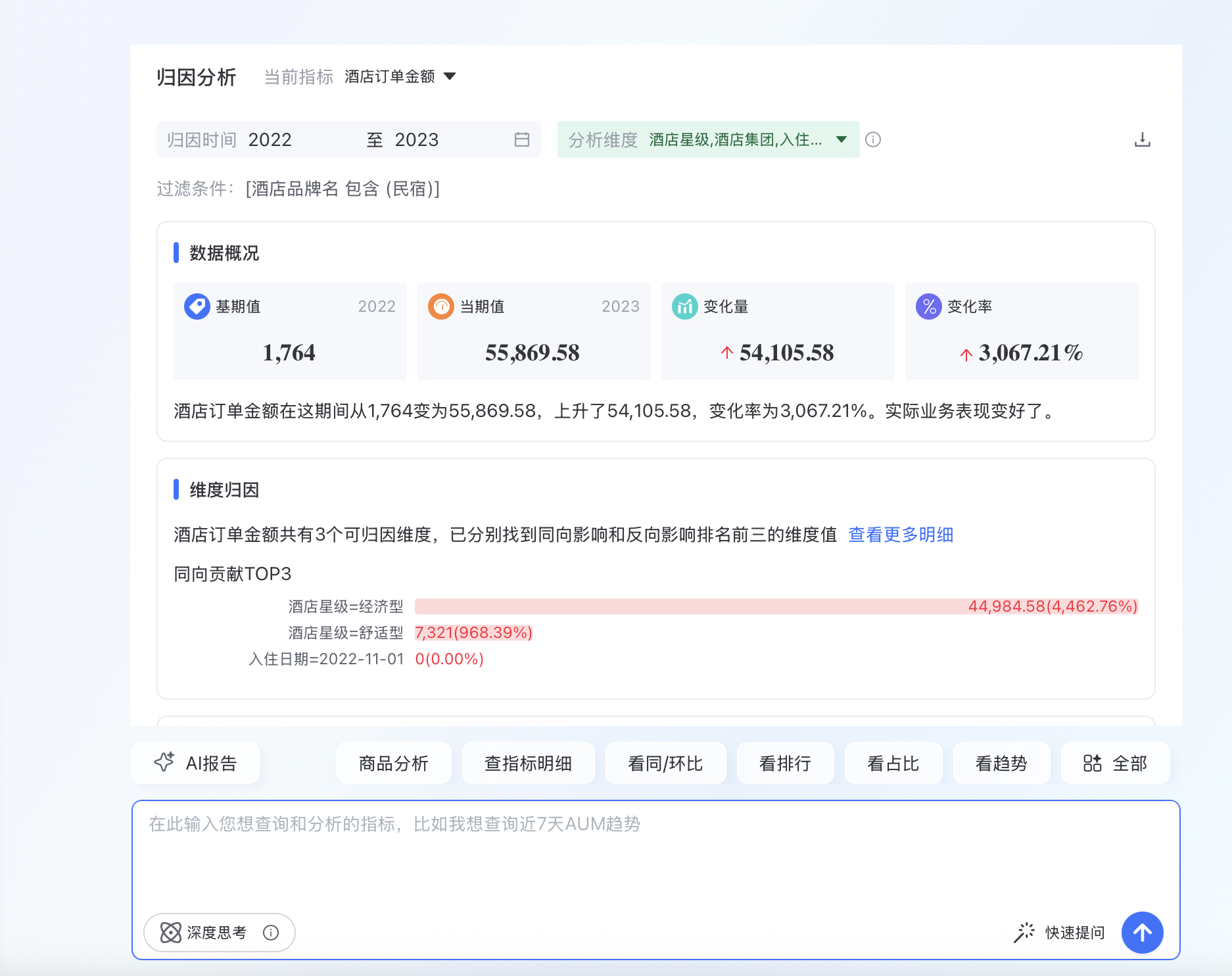
Task: Click the change rate 3,067.21%
Action: pos(1031,353)
